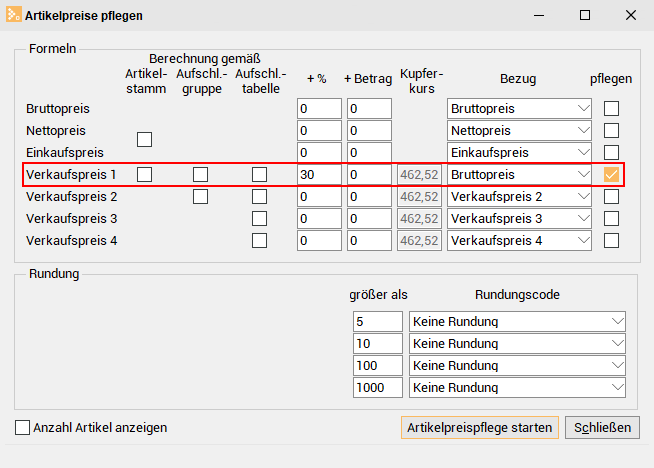Uncheck pflegen for Verkaufspreis 1

(611, 174)
